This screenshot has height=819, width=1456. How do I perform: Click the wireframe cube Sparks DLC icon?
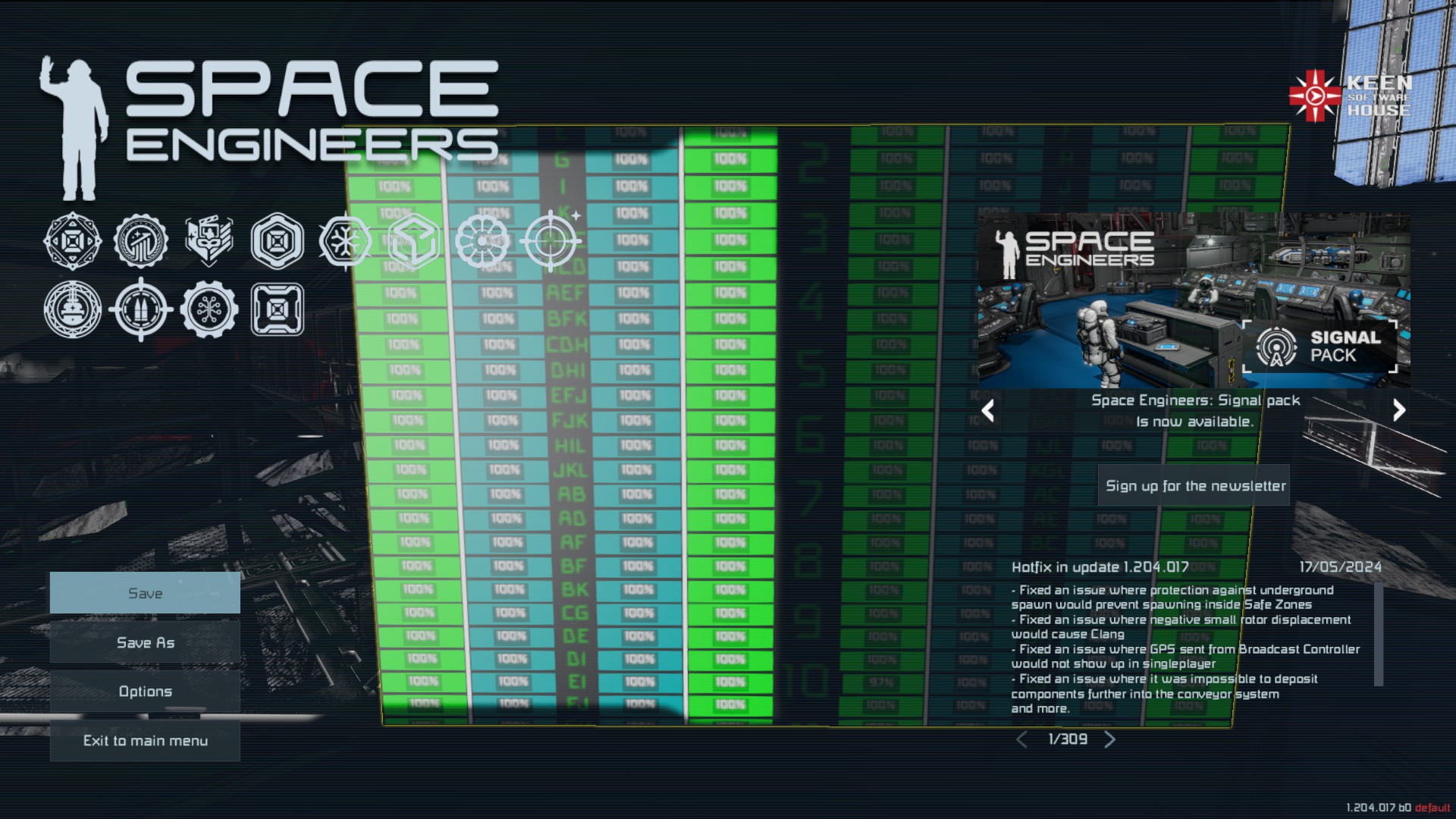[x=413, y=242]
